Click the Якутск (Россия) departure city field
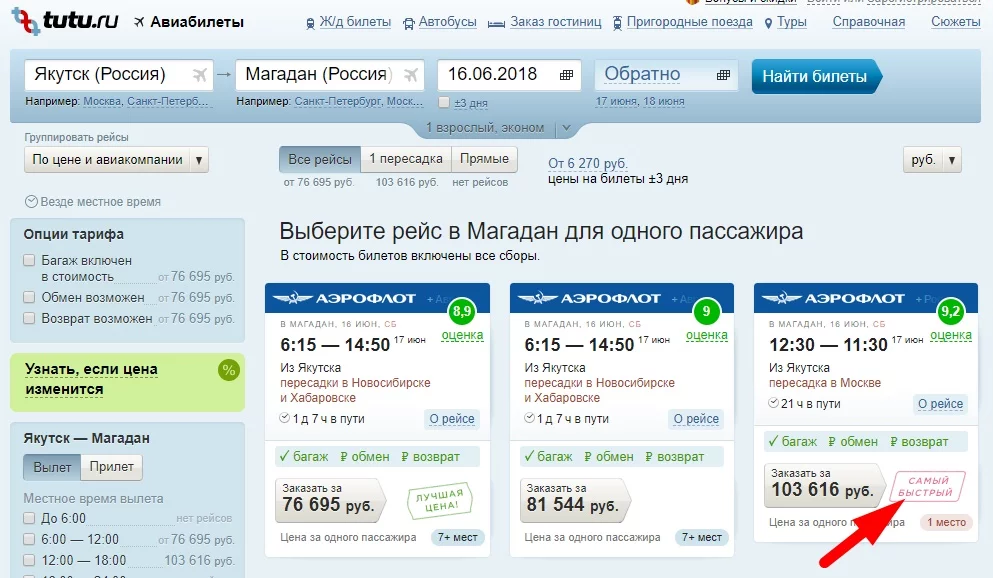Viewport: 993px width, 578px height. click(x=119, y=75)
